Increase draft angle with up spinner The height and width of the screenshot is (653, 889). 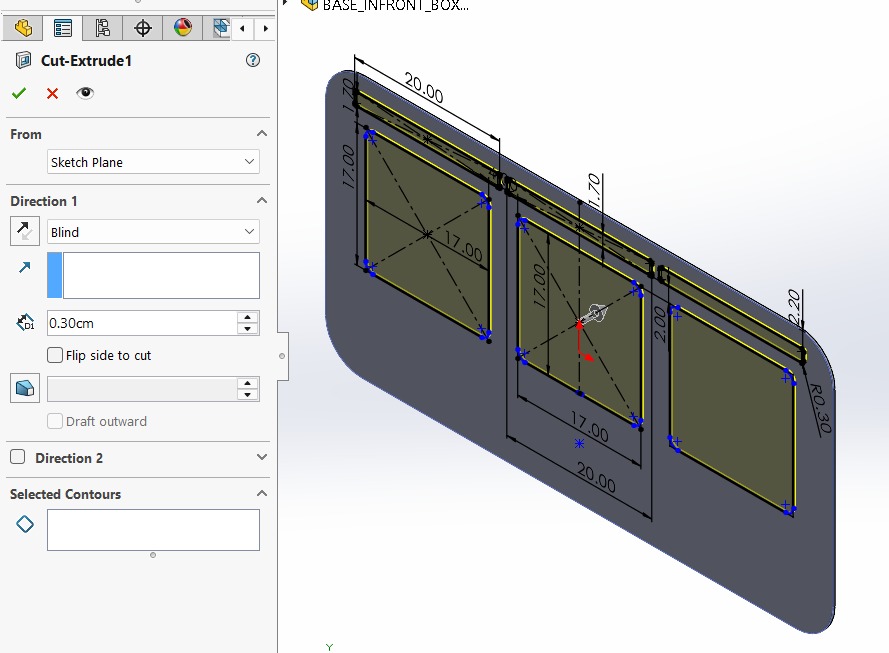point(248,384)
